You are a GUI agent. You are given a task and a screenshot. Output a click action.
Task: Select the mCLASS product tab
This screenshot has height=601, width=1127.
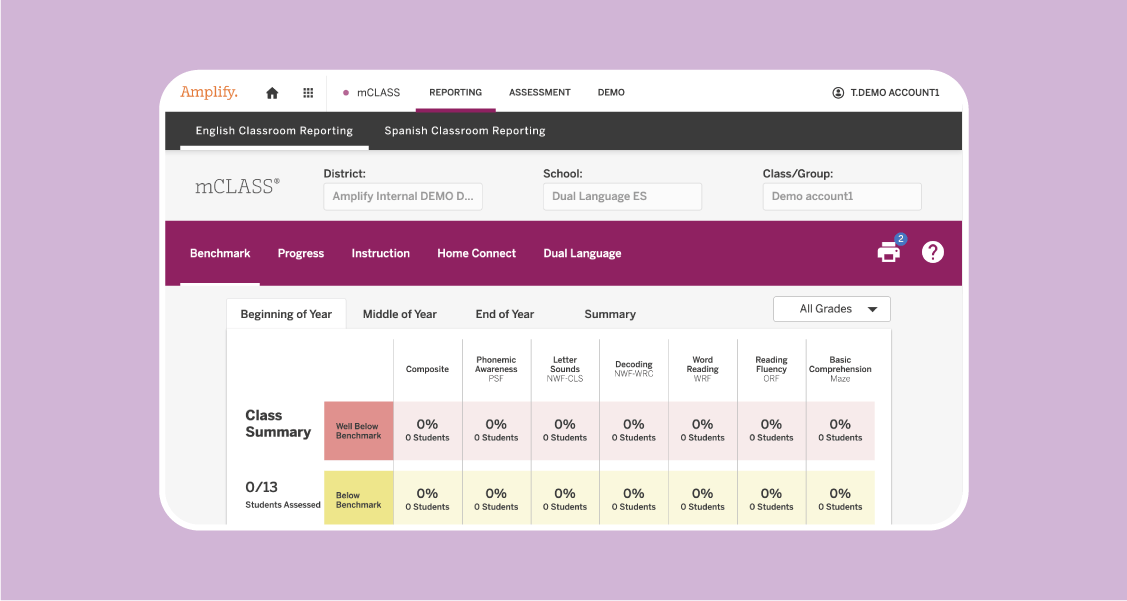tap(372, 93)
